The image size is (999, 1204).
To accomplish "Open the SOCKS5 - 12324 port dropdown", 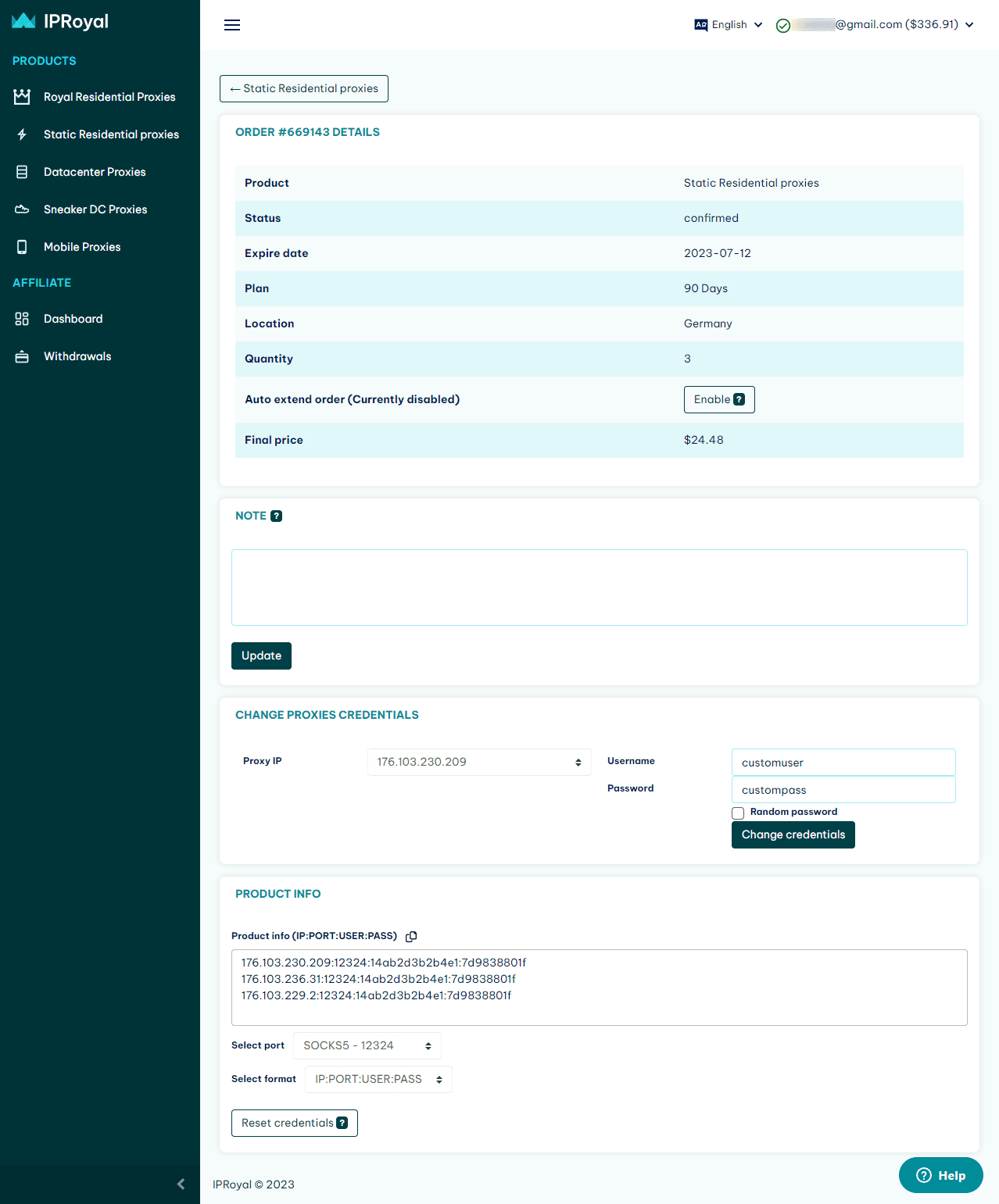I will click(367, 1045).
